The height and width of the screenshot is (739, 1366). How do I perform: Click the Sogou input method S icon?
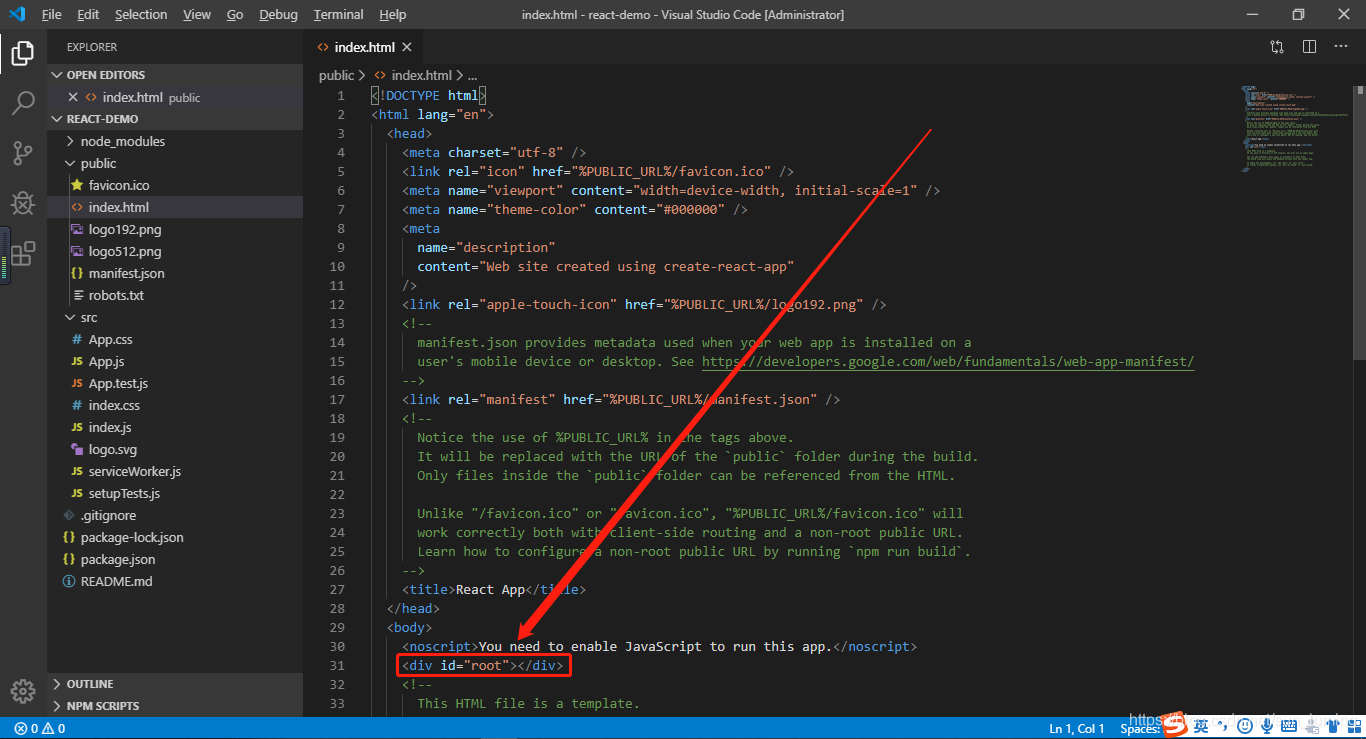(x=1176, y=724)
